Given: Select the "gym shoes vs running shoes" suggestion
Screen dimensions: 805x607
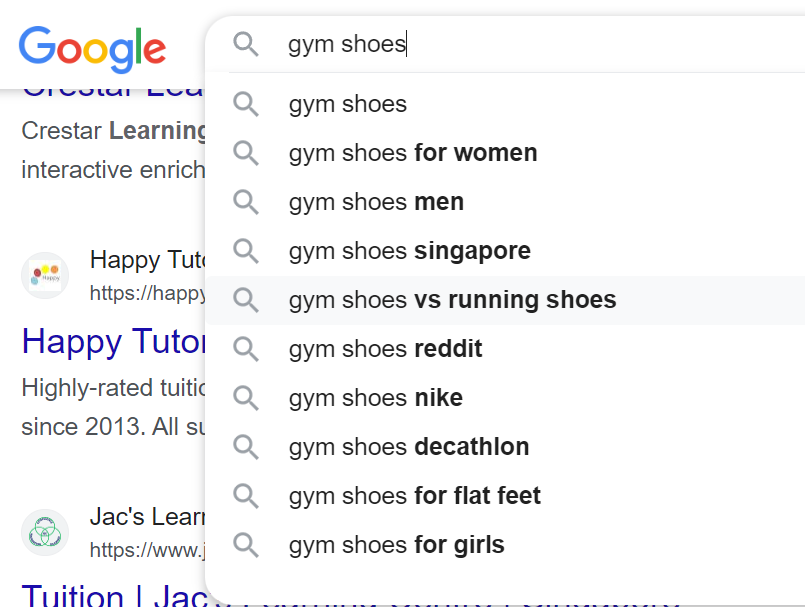Looking at the screenshot, I should [x=451, y=299].
